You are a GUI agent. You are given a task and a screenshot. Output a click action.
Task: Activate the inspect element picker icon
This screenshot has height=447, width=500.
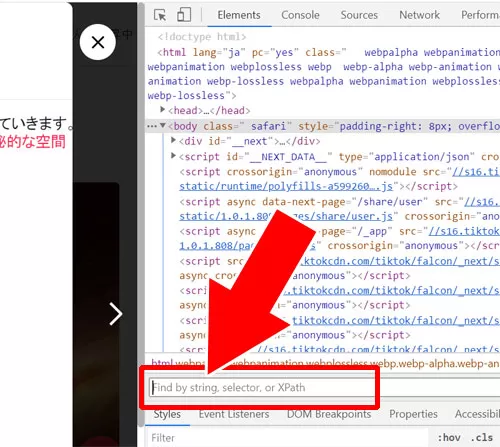[x=160, y=15]
